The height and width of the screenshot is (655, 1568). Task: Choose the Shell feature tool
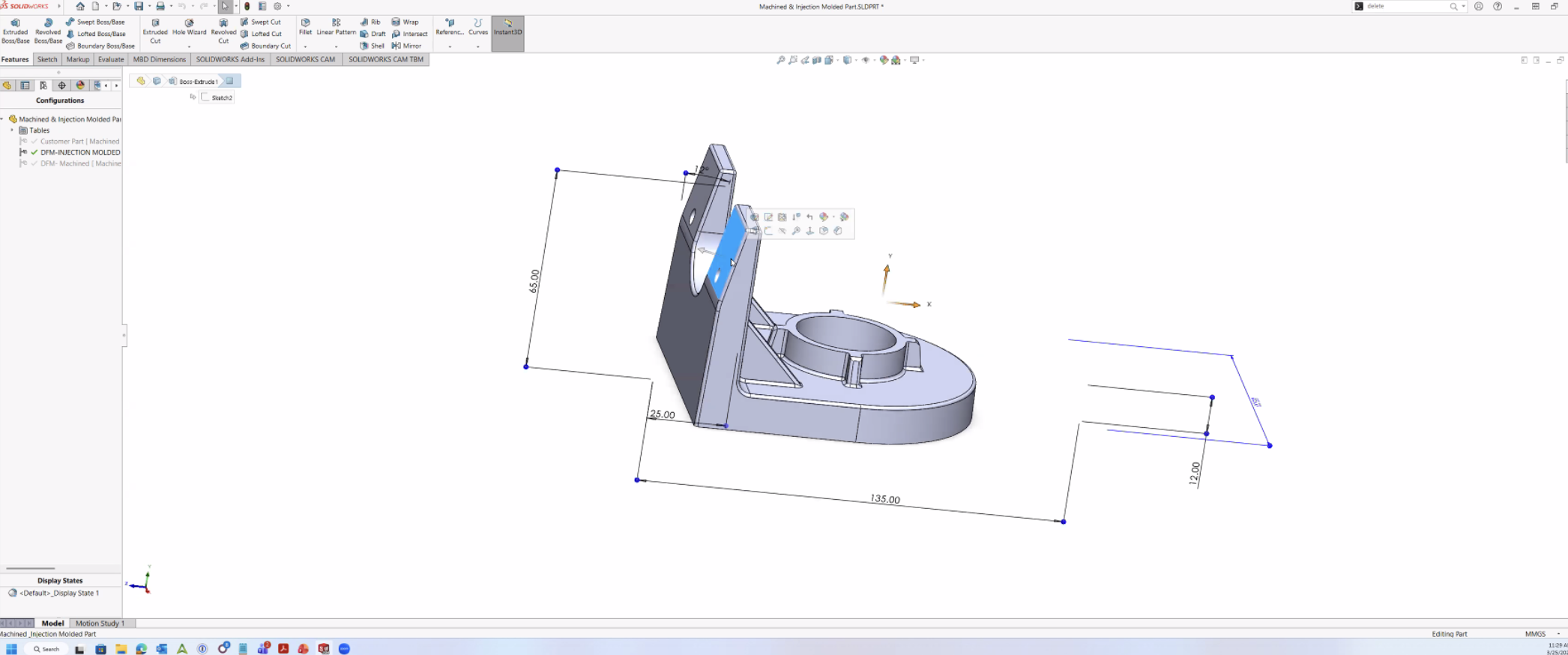point(372,46)
